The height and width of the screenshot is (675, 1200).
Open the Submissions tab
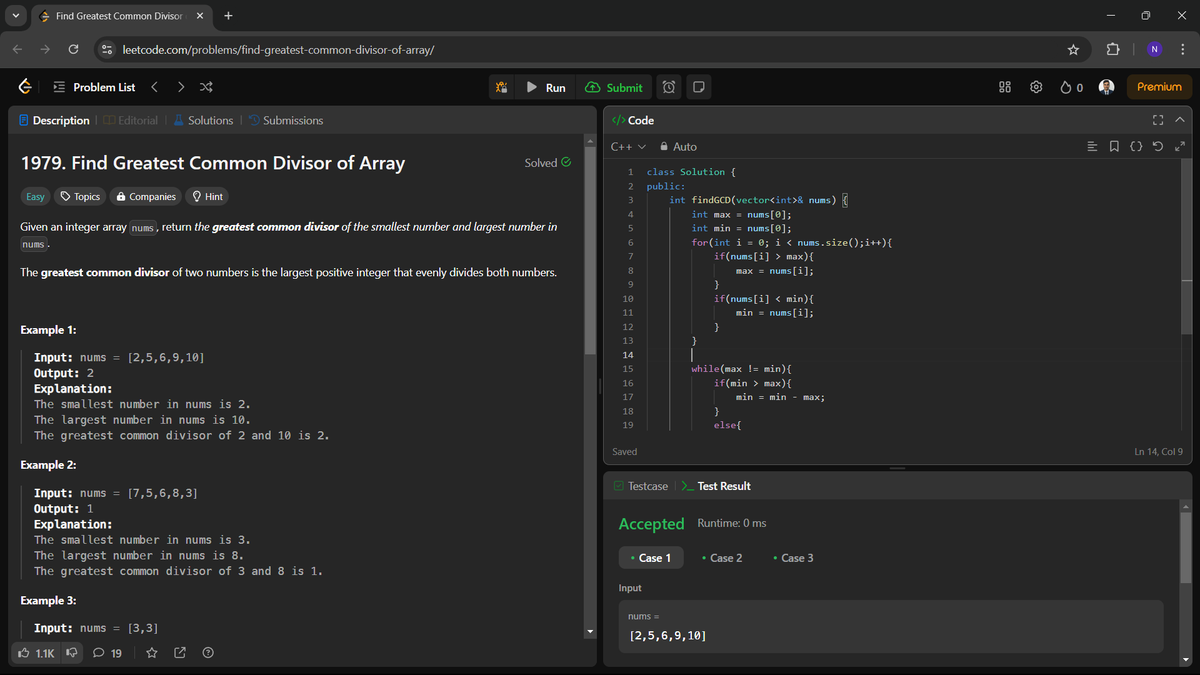[285, 120]
